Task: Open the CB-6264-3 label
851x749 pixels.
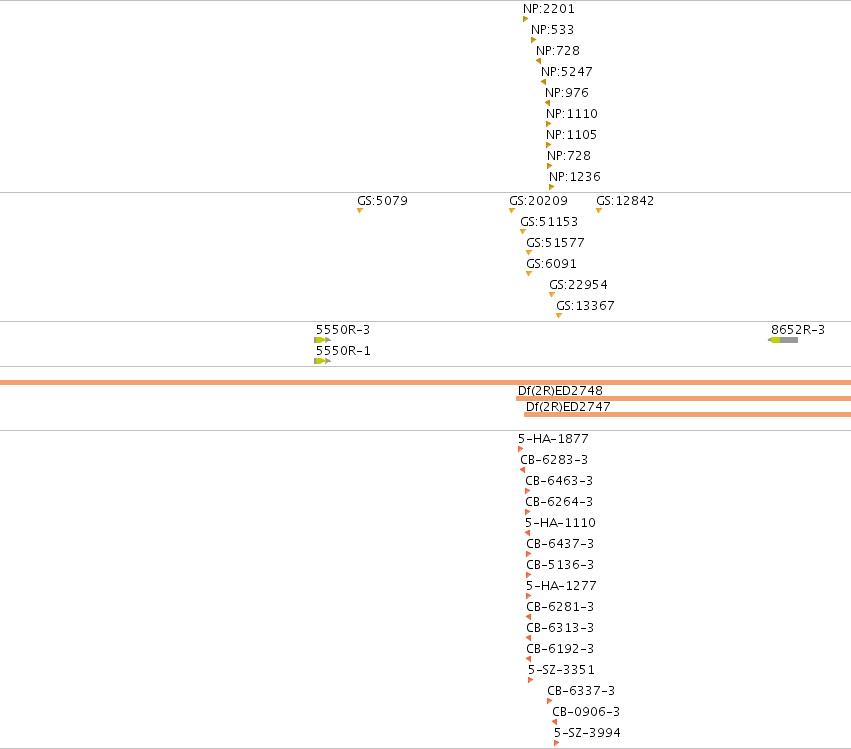Action: pos(558,502)
